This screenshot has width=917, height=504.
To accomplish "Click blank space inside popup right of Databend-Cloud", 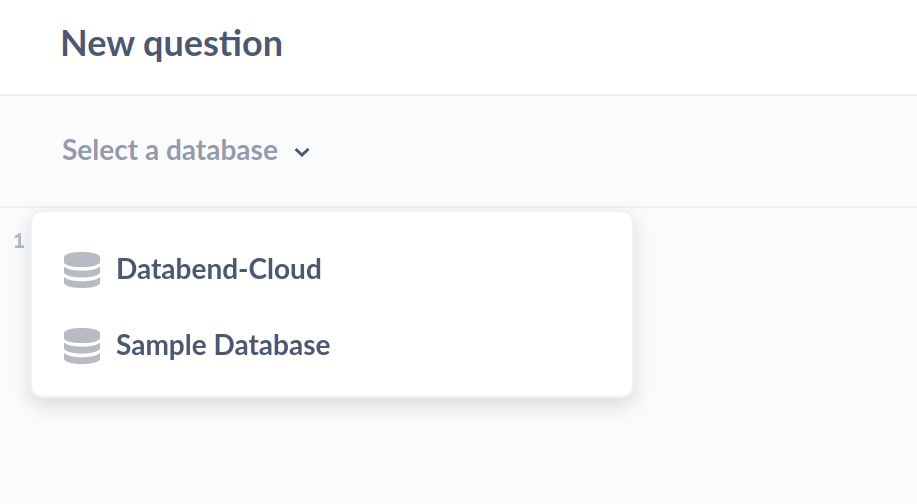I will coord(480,269).
